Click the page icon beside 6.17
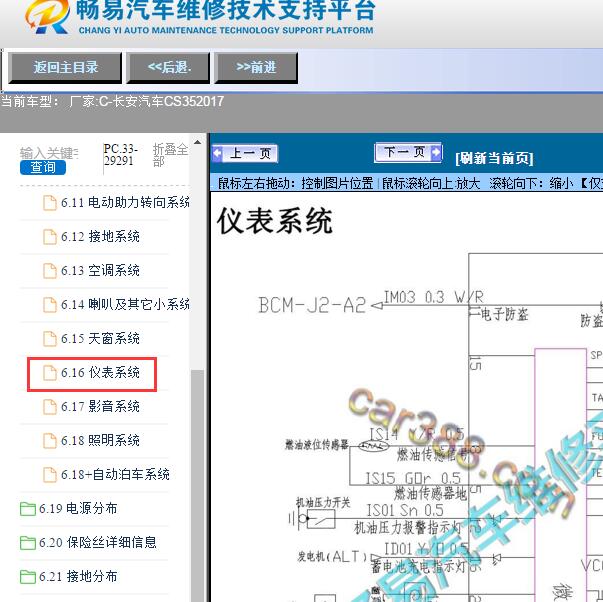603x602 pixels. pyautogui.click(x=50, y=407)
